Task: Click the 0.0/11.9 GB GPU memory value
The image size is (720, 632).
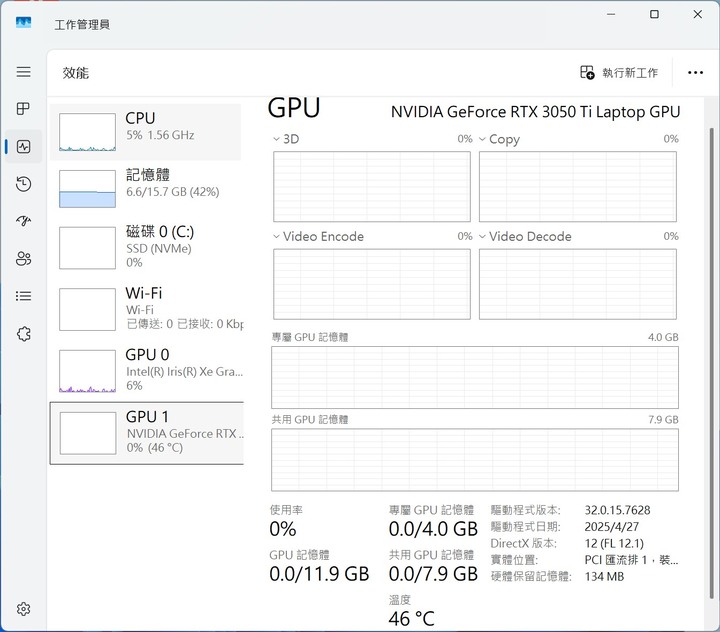Action: click(319, 574)
